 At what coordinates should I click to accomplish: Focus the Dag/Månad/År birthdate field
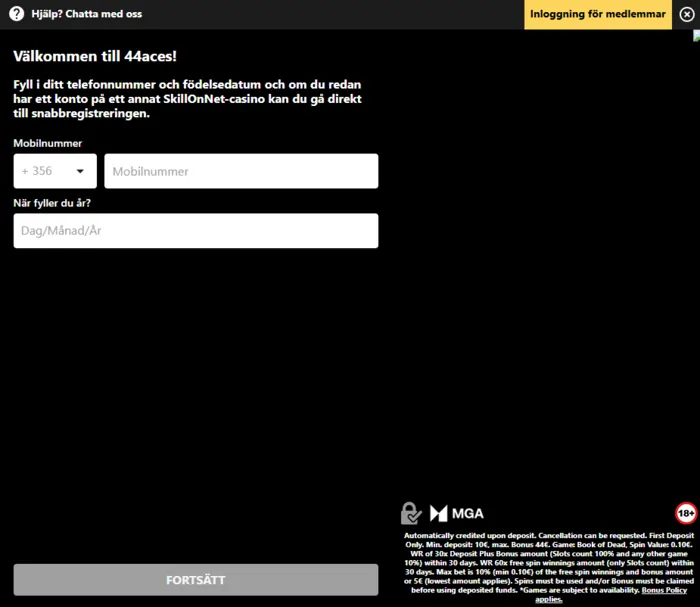196,231
